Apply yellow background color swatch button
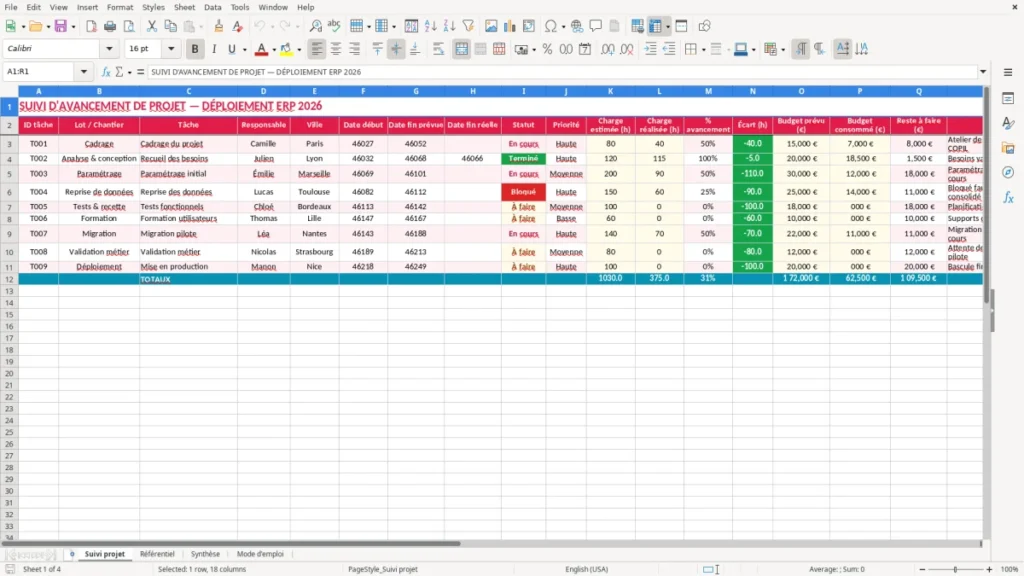 (287, 49)
